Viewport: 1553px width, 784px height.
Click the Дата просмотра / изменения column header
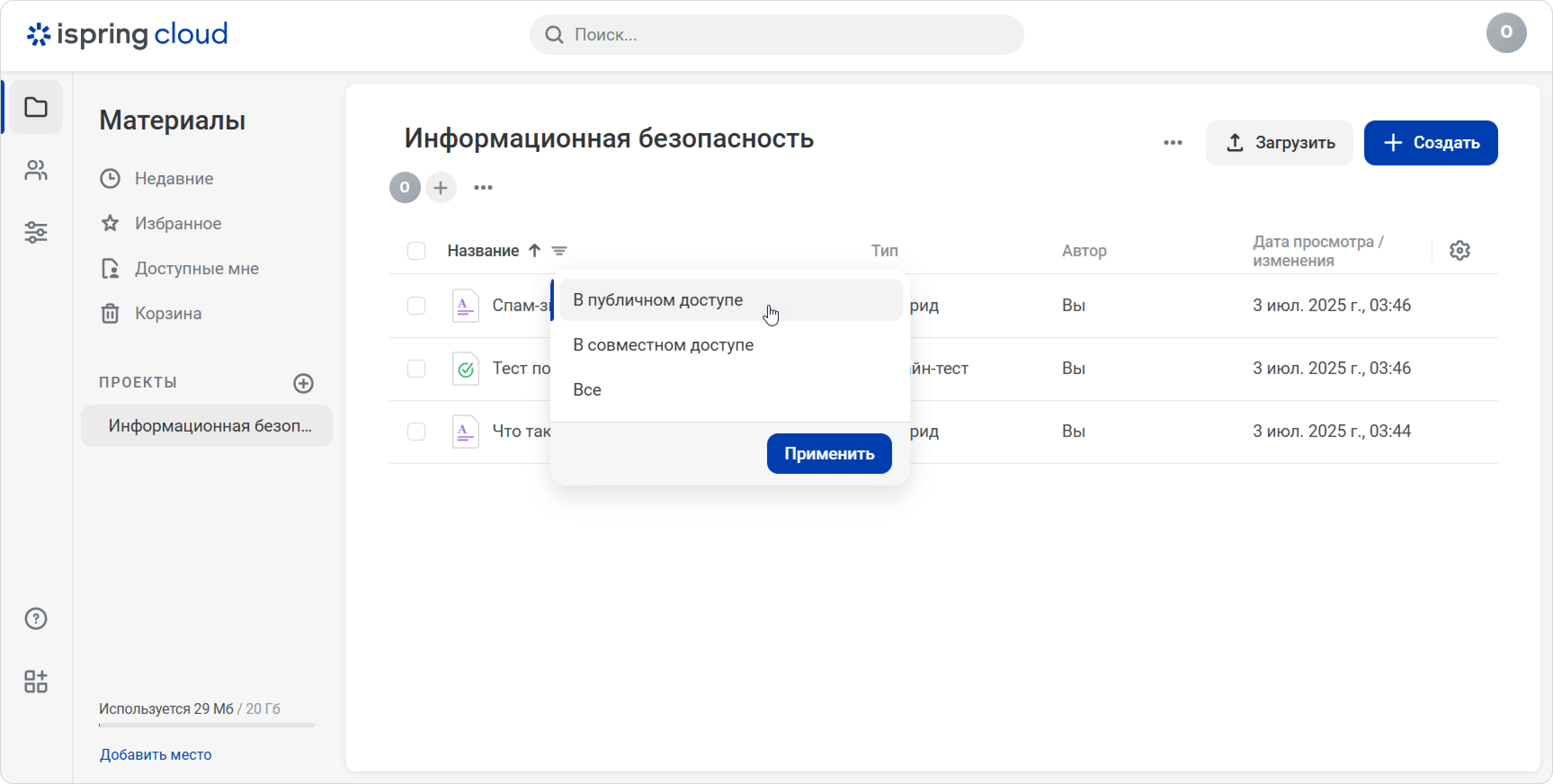(x=1318, y=251)
